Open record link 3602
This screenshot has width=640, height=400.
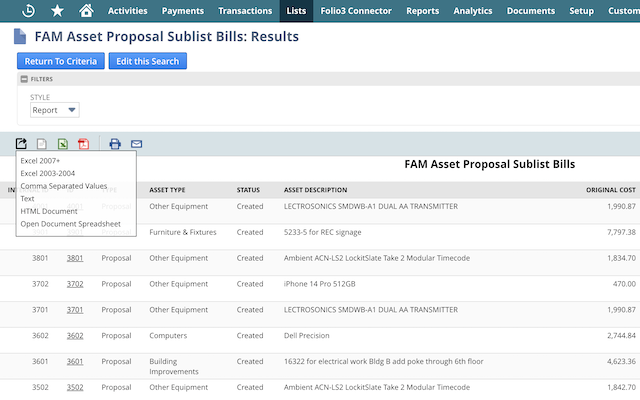pos(75,336)
